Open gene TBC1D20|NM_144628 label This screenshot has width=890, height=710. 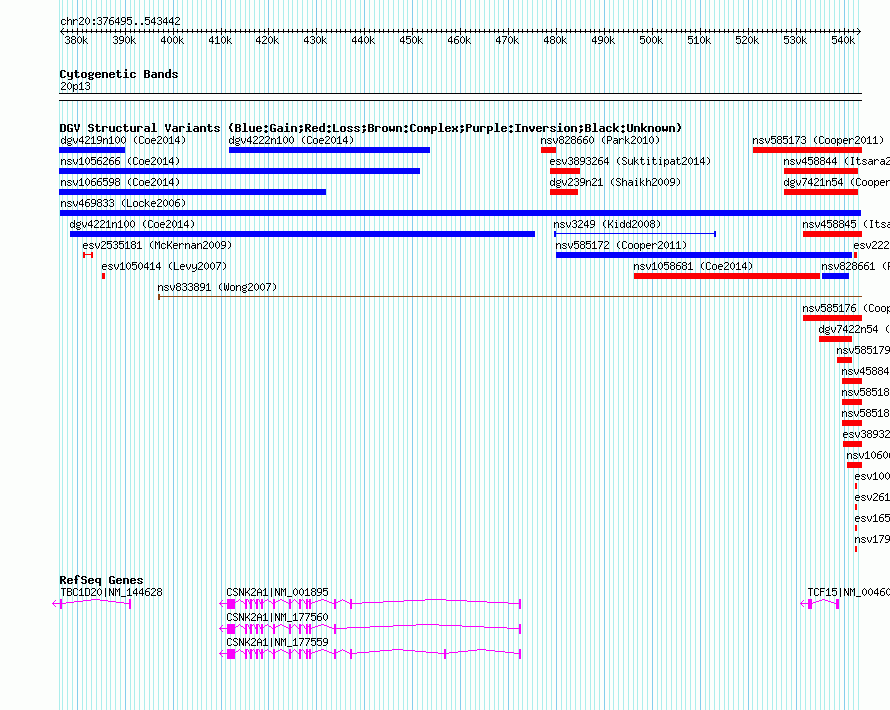tap(111, 592)
